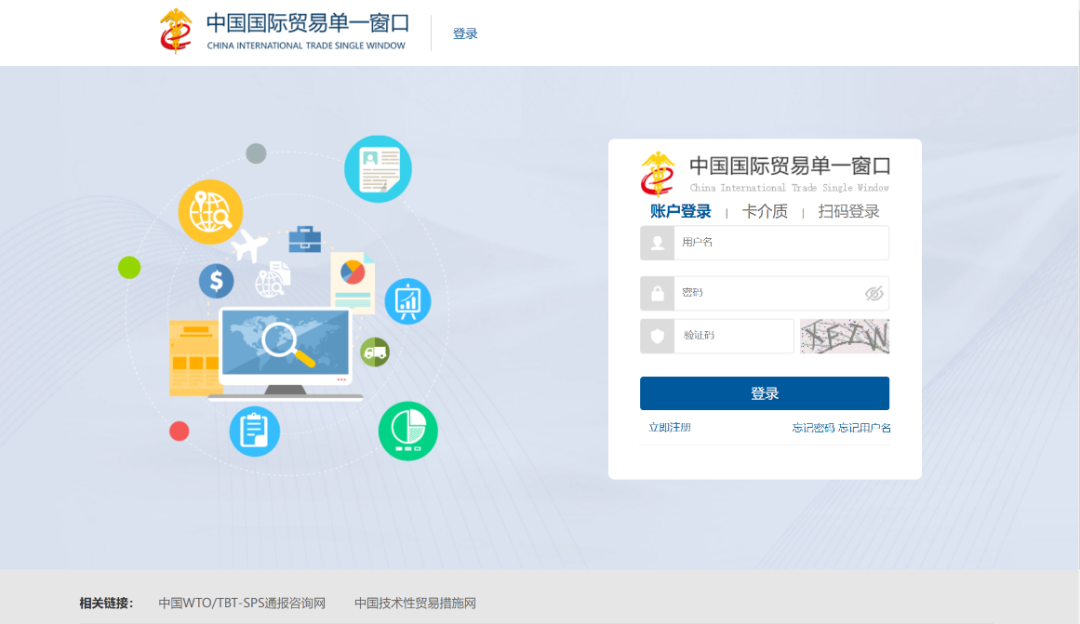Viewport: 1080px width, 624px height.
Task: Click the green delivery truck icon
Action: 375,352
